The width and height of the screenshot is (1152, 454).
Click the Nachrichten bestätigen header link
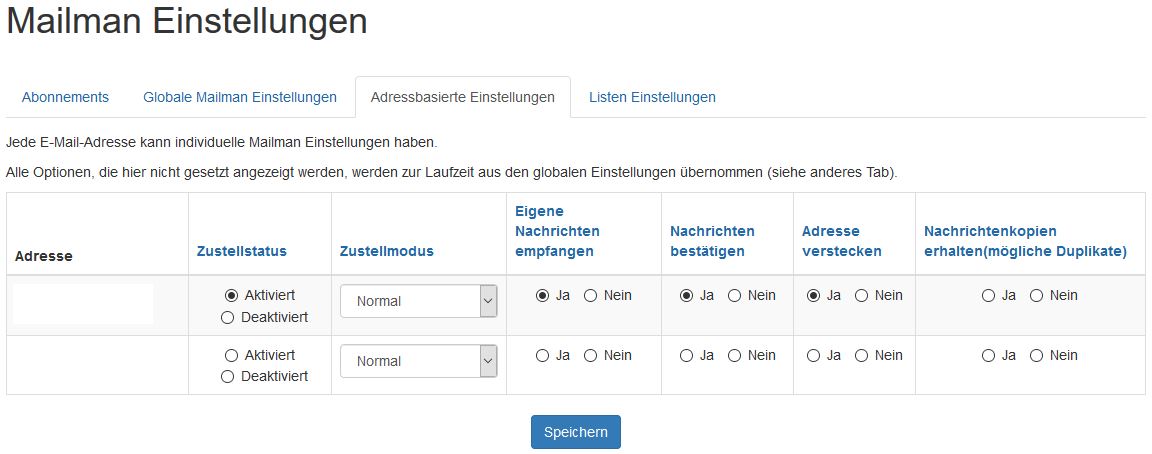coord(712,241)
